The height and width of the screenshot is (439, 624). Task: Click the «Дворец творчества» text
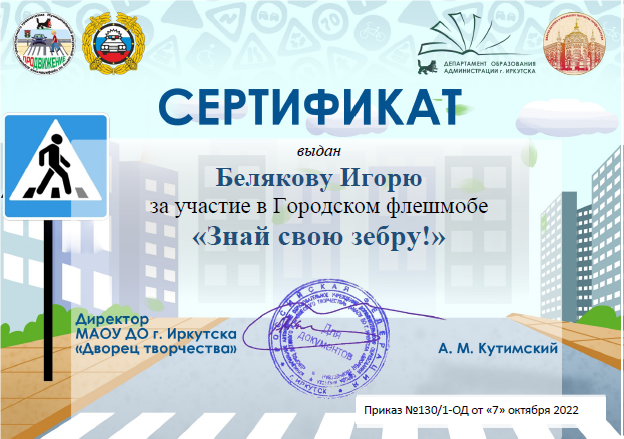pos(155,348)
